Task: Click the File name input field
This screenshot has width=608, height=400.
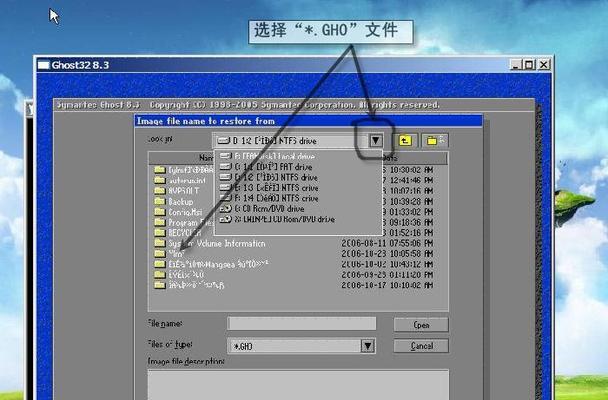Action: [x=302, y=323]
